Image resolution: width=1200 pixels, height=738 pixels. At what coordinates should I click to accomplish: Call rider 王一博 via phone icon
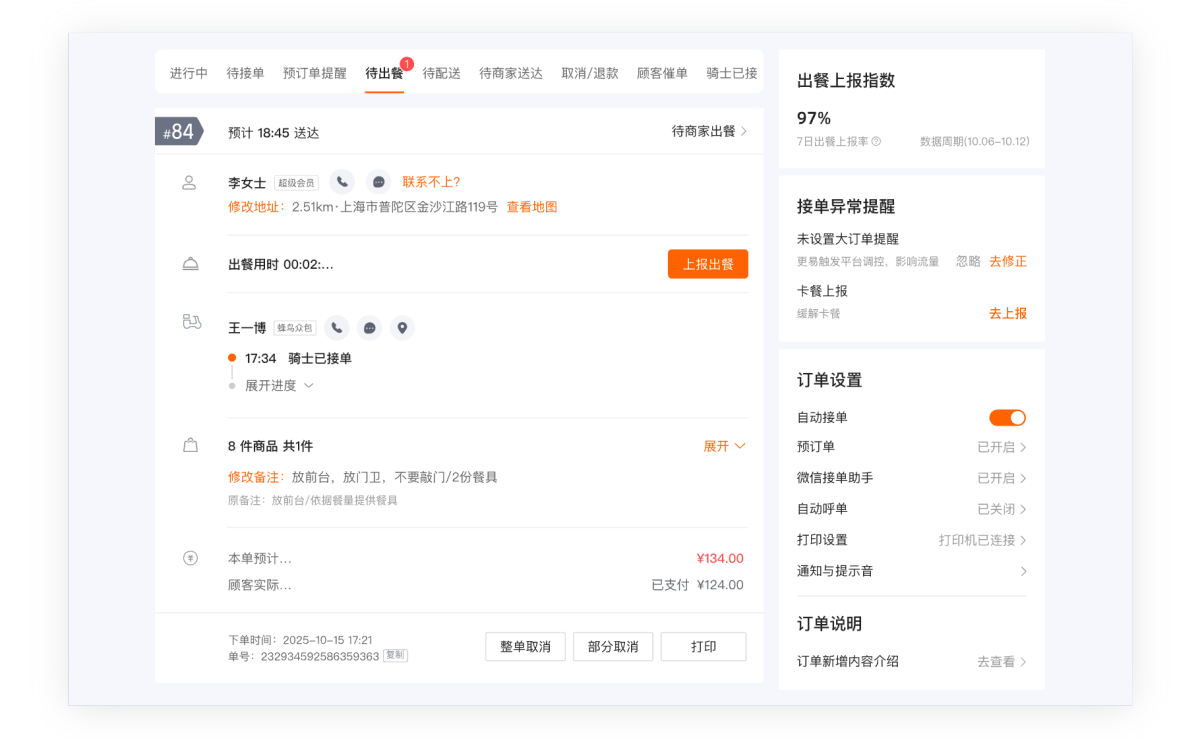pyautogui.click(x=338, y=328)
